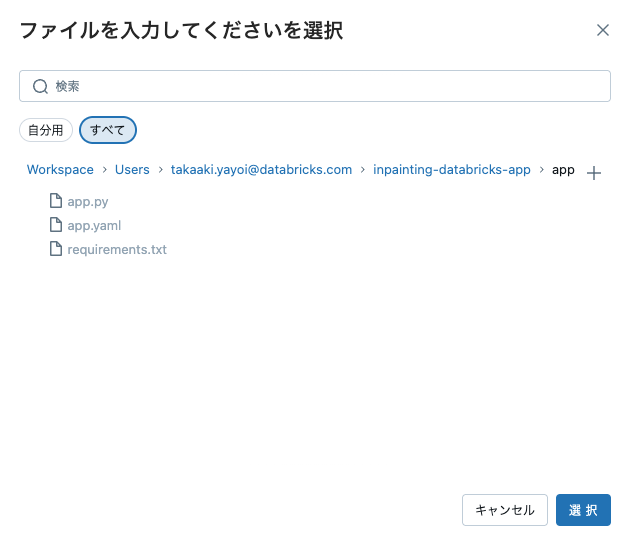Open inpainting-databricks-app breadcrumb

pyautogui.click(x=451, y=170)
